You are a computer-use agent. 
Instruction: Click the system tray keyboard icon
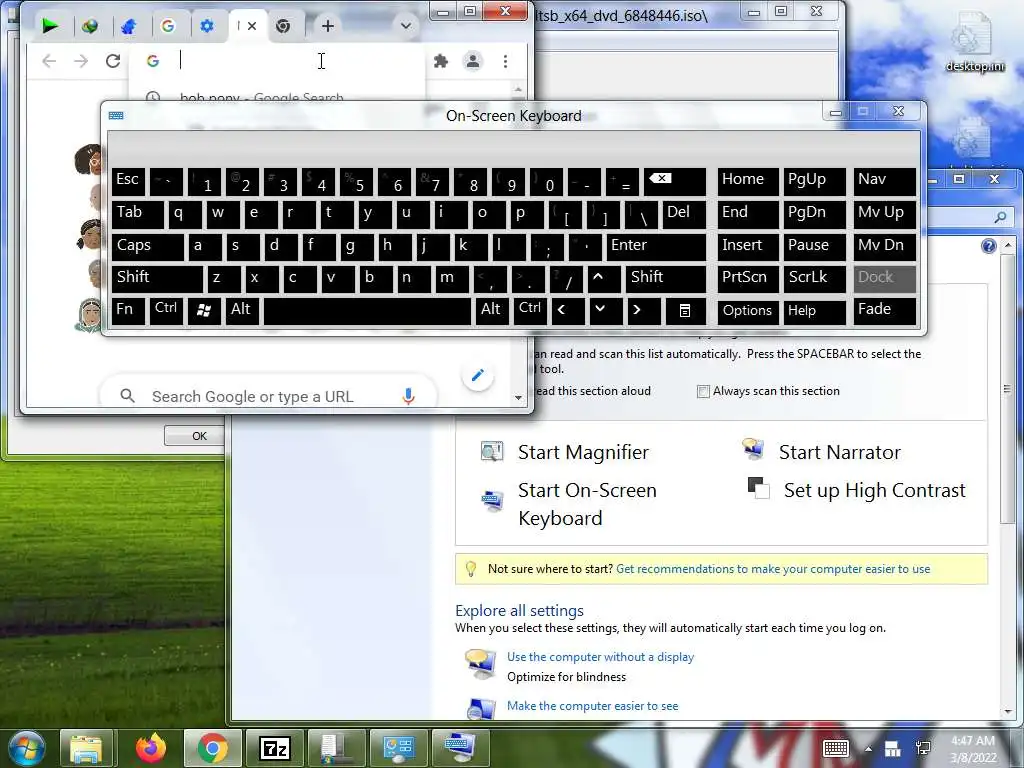835,748
